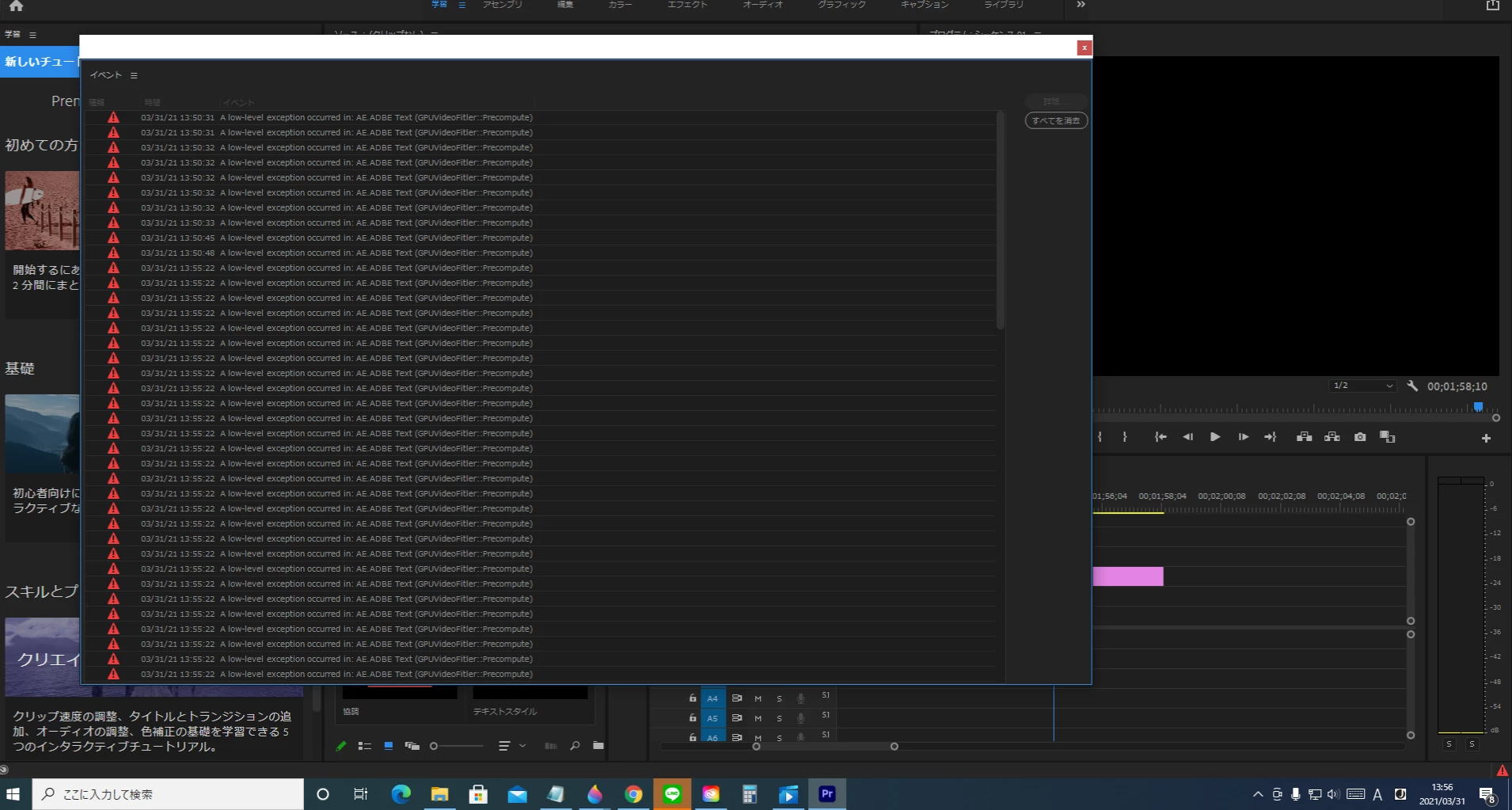
Task: Toggle the project panel write-lock pencil icon
Action: click(341, 746)
